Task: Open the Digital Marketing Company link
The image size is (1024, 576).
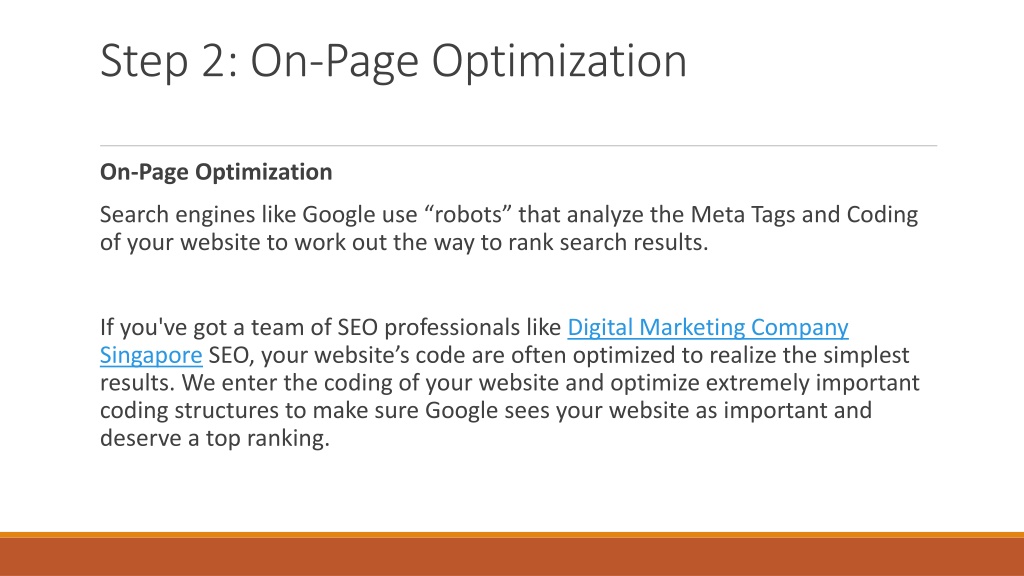Action: click(x=708, y=327)
